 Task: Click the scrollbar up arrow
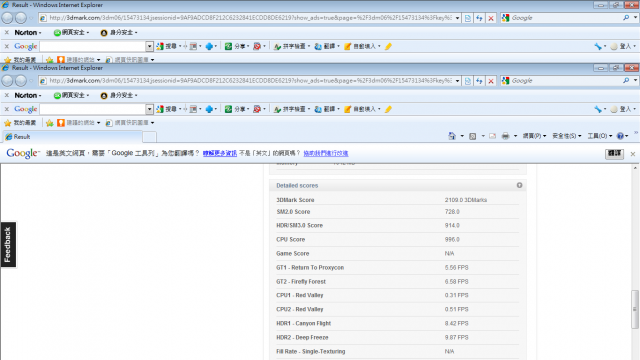click(x=635, y=168)
